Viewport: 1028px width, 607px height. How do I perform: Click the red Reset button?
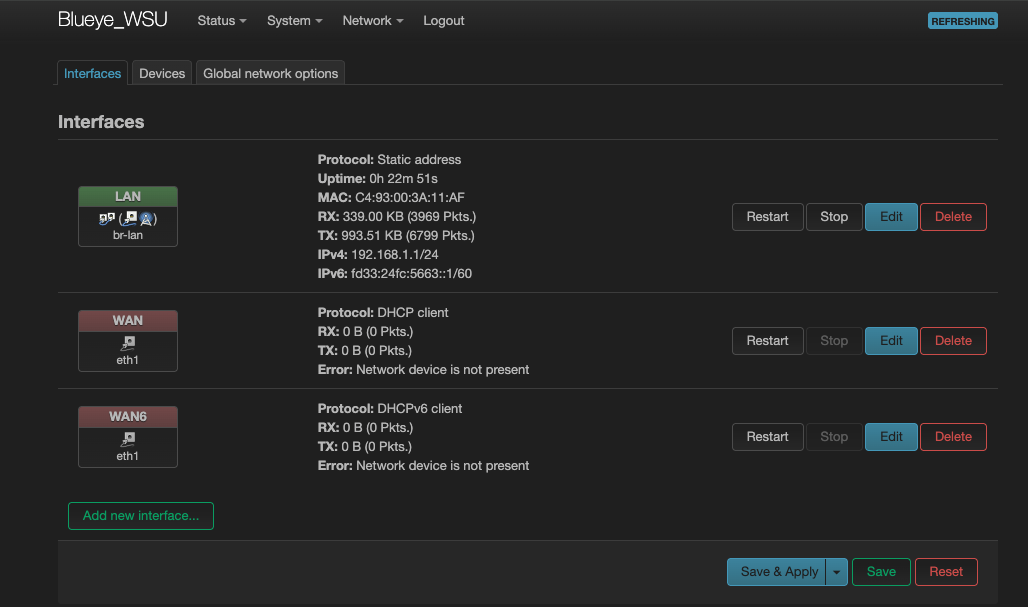coord(945,572)
